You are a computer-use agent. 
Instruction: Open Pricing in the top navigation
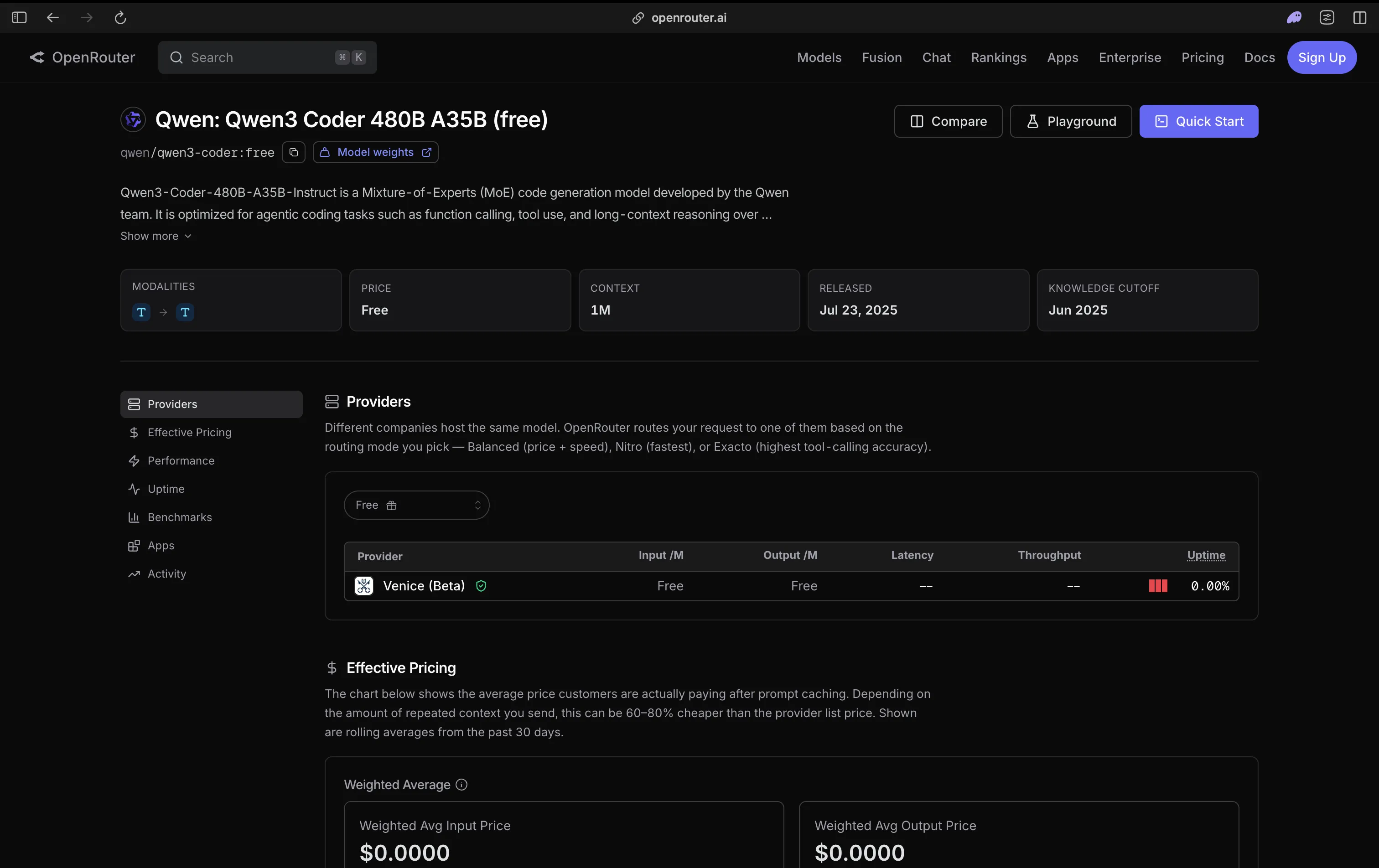1203,57
